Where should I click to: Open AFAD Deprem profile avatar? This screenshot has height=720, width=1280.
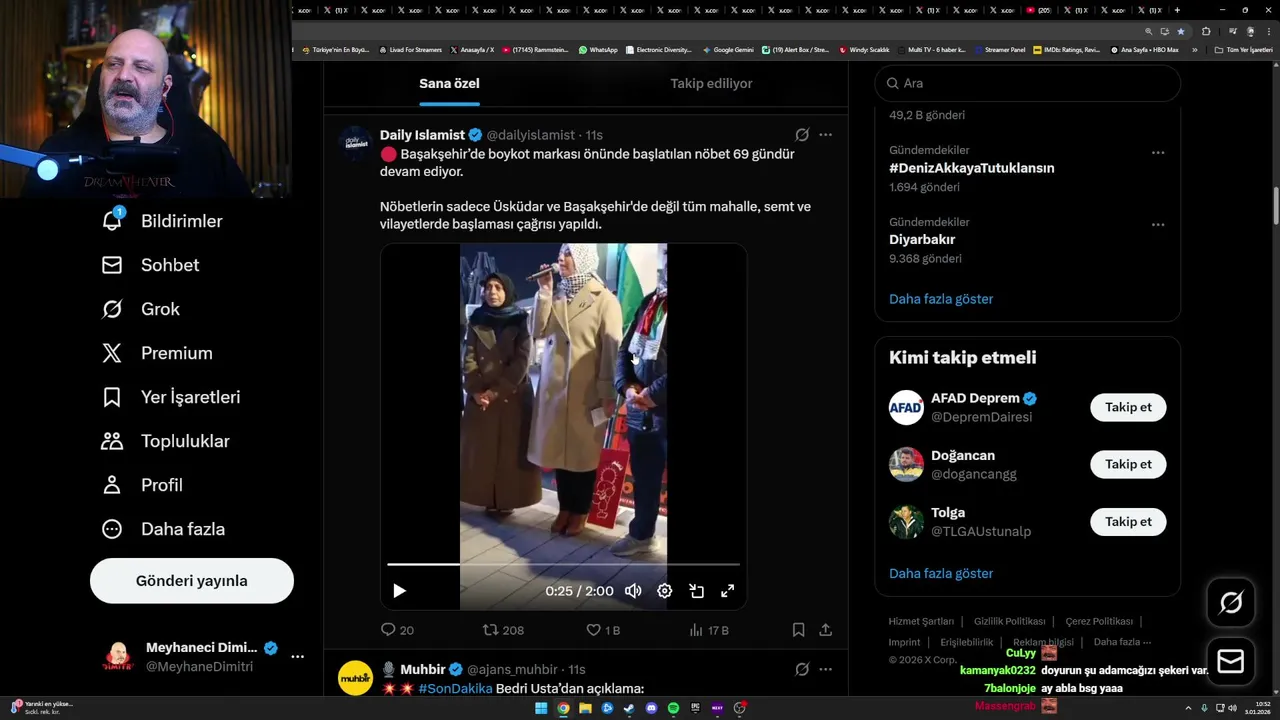pyautogui.click(x=906, y=407)
